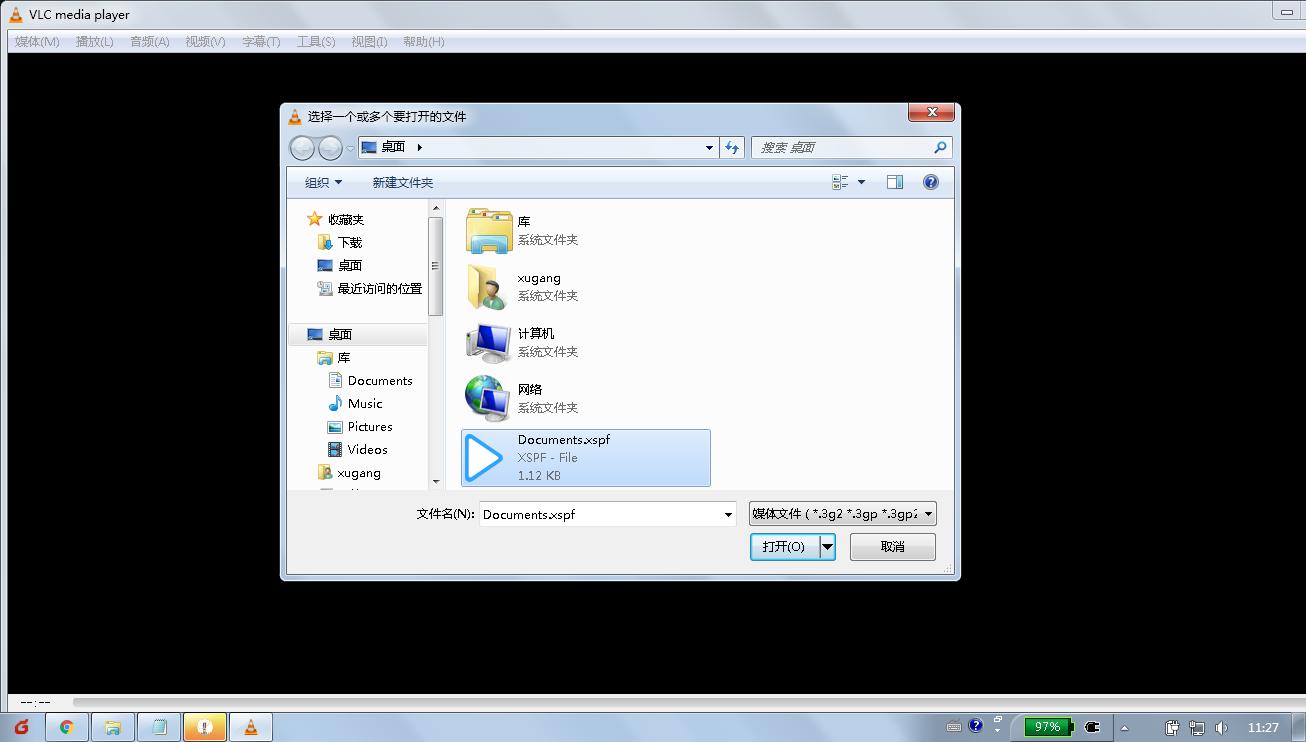The image size is (1306, 742).
Task: Open the file dialog help icon
Action: pyautogui.click(x=931, y=182)
